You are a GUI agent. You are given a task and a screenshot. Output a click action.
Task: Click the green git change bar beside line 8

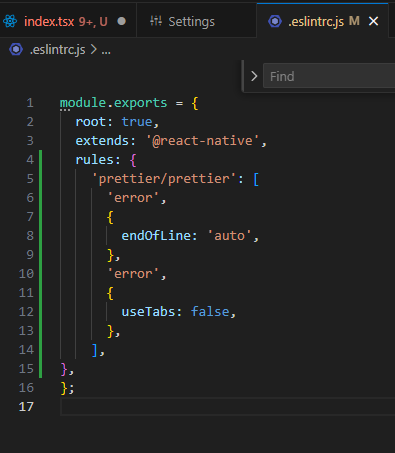click(41, 236)
